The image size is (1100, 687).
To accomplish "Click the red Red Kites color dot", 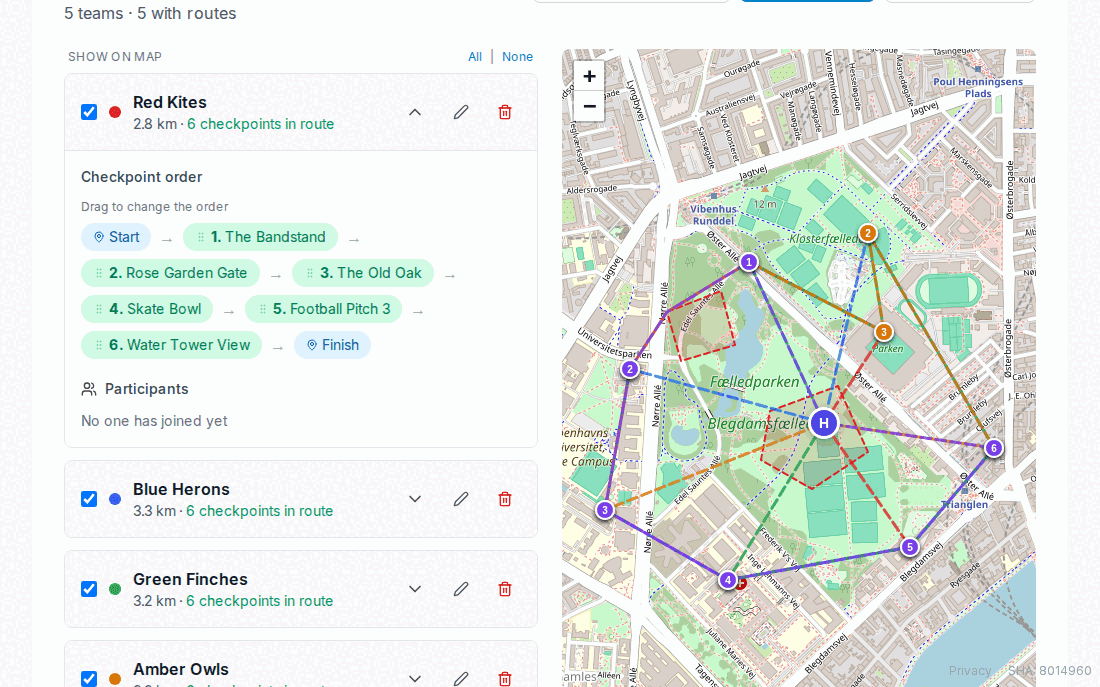I will click(115, 112).
